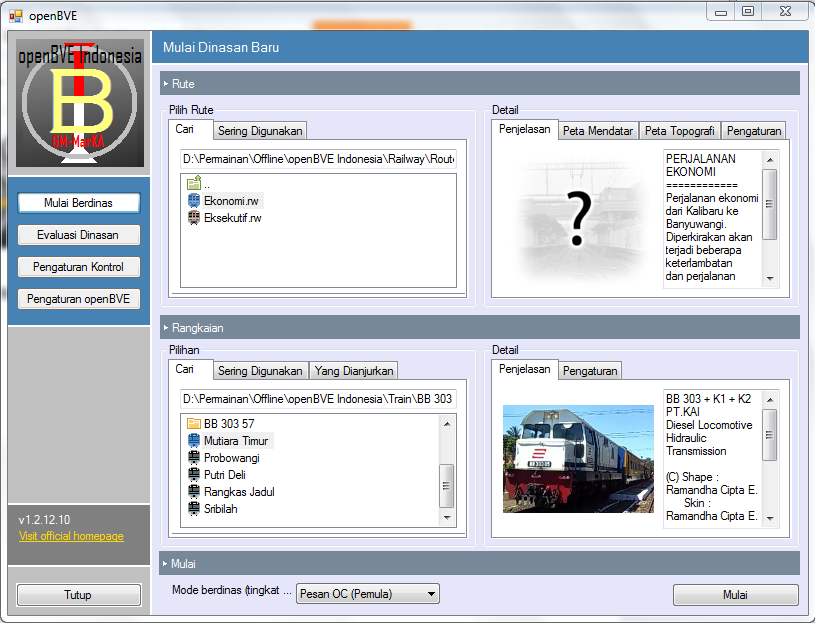The width and height of the screenshot is (815, 623).
Task: Click the BB 303 57 folder icon
Action: pos(194,423)
